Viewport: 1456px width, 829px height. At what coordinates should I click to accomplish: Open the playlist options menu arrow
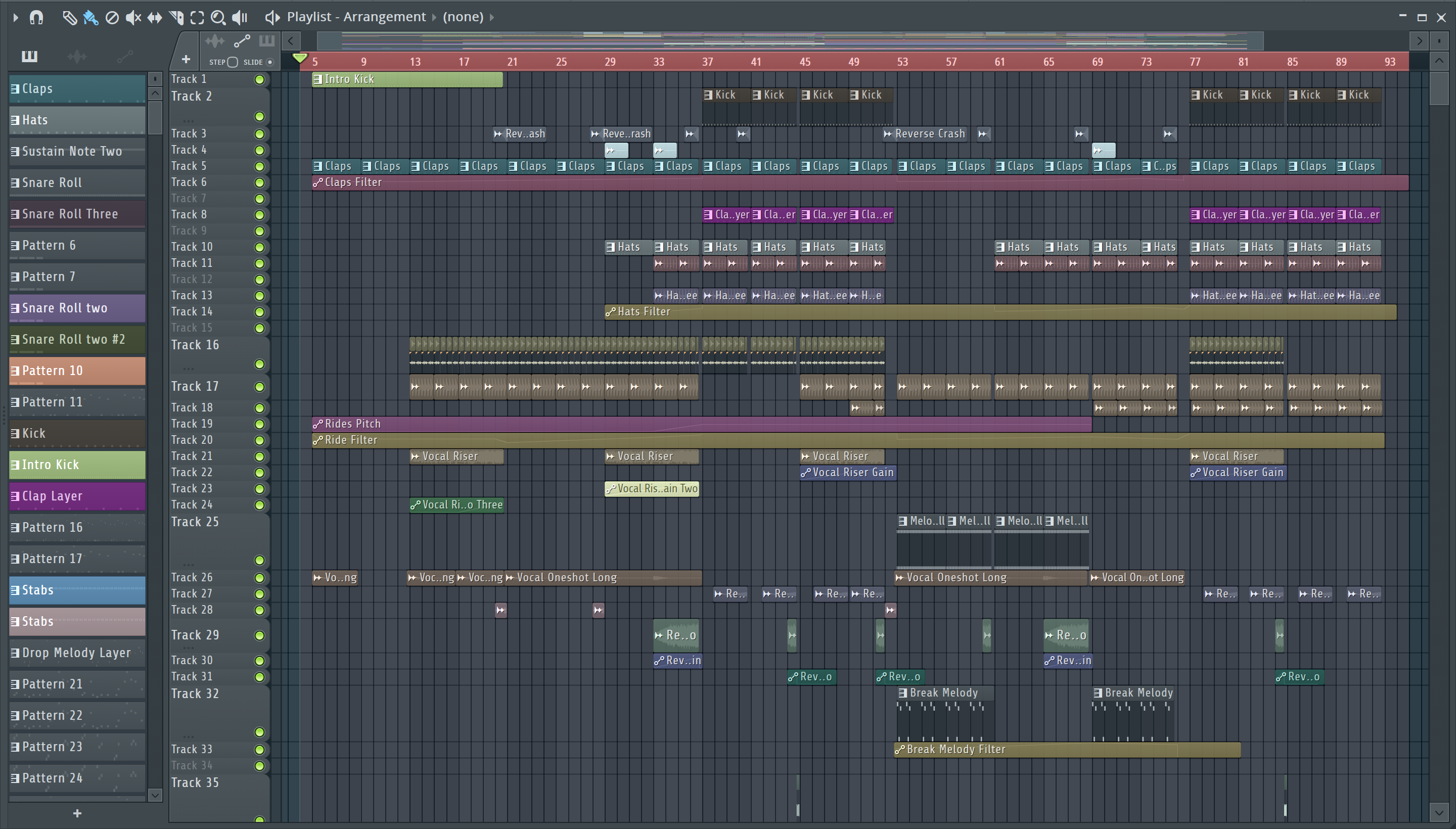tap(15, 18)
